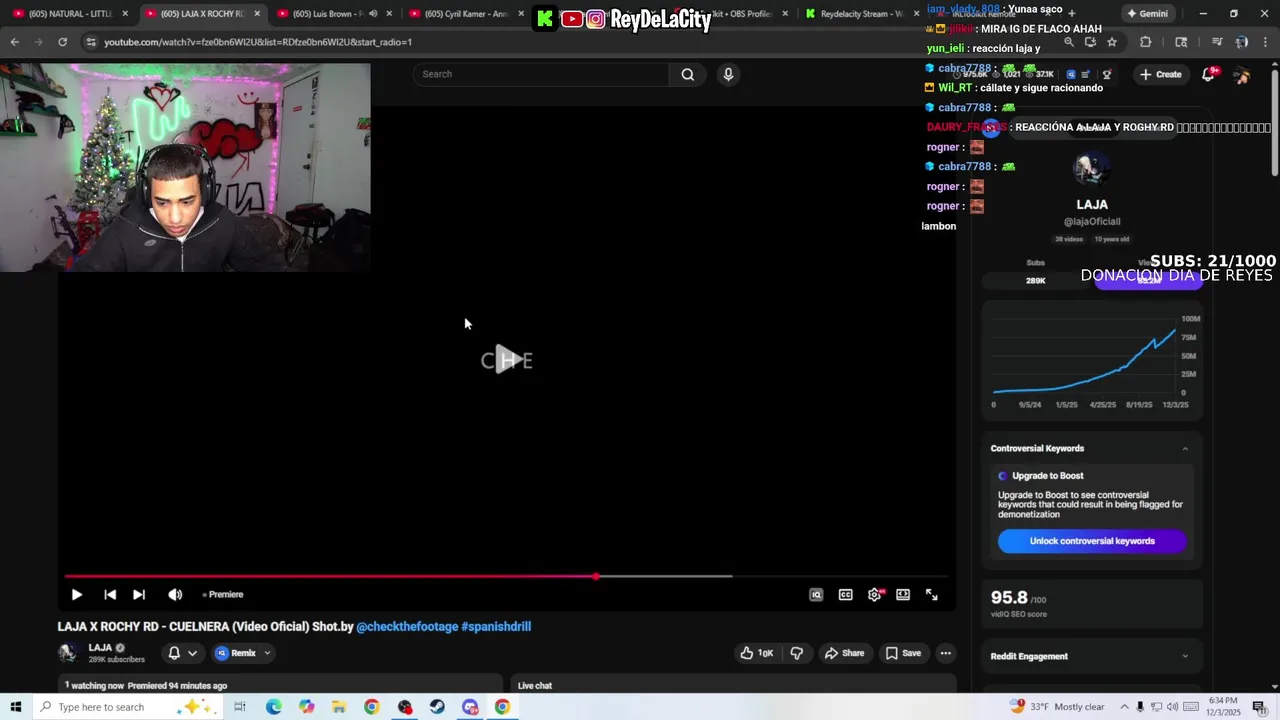The width and height of the screenshot is (1280, 720).
Task: Dislike the video
Action: tap(797, 653)
